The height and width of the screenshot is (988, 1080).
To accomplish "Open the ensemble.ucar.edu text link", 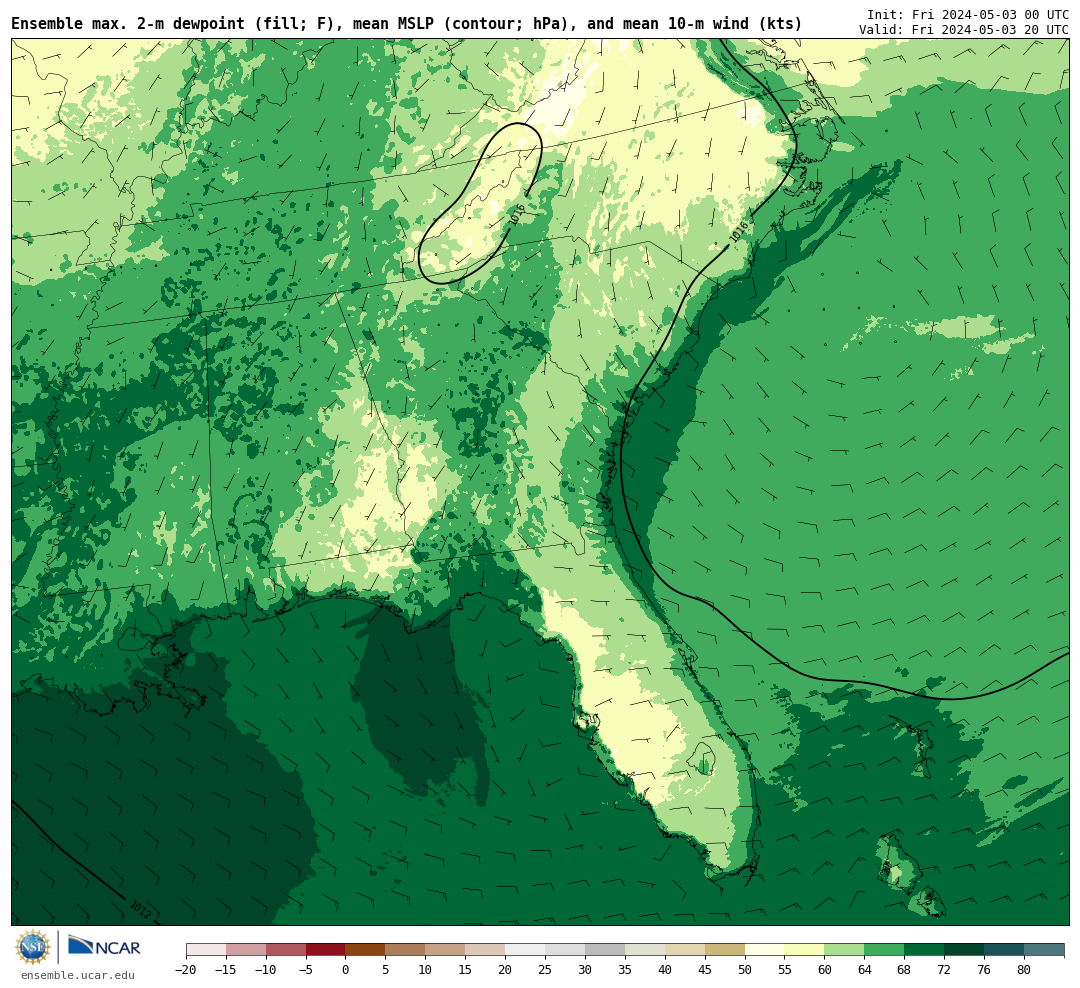I will point(78,975).
